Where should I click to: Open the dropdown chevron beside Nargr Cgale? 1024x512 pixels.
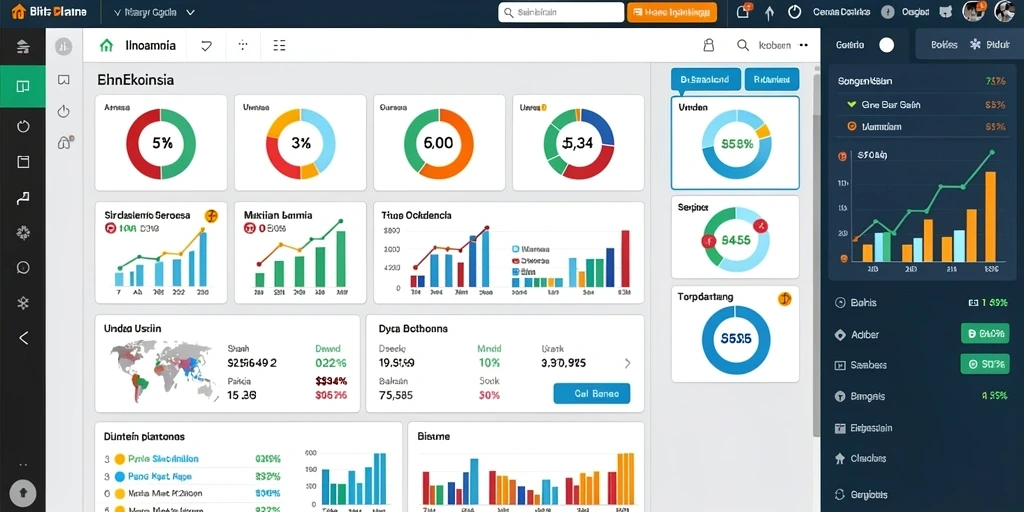point(190,12)
